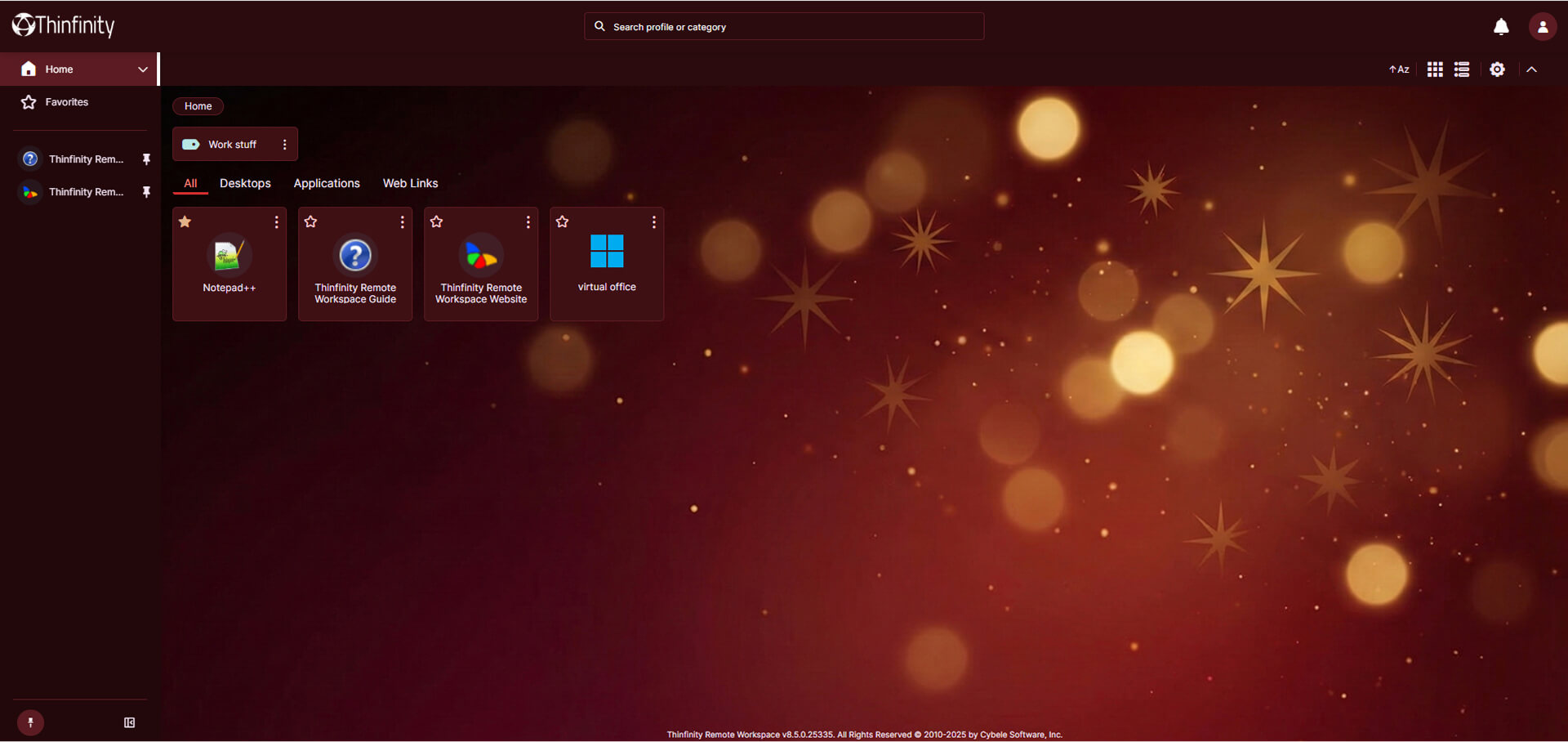Favorite the virtual office profile star

tap(562, 221)
